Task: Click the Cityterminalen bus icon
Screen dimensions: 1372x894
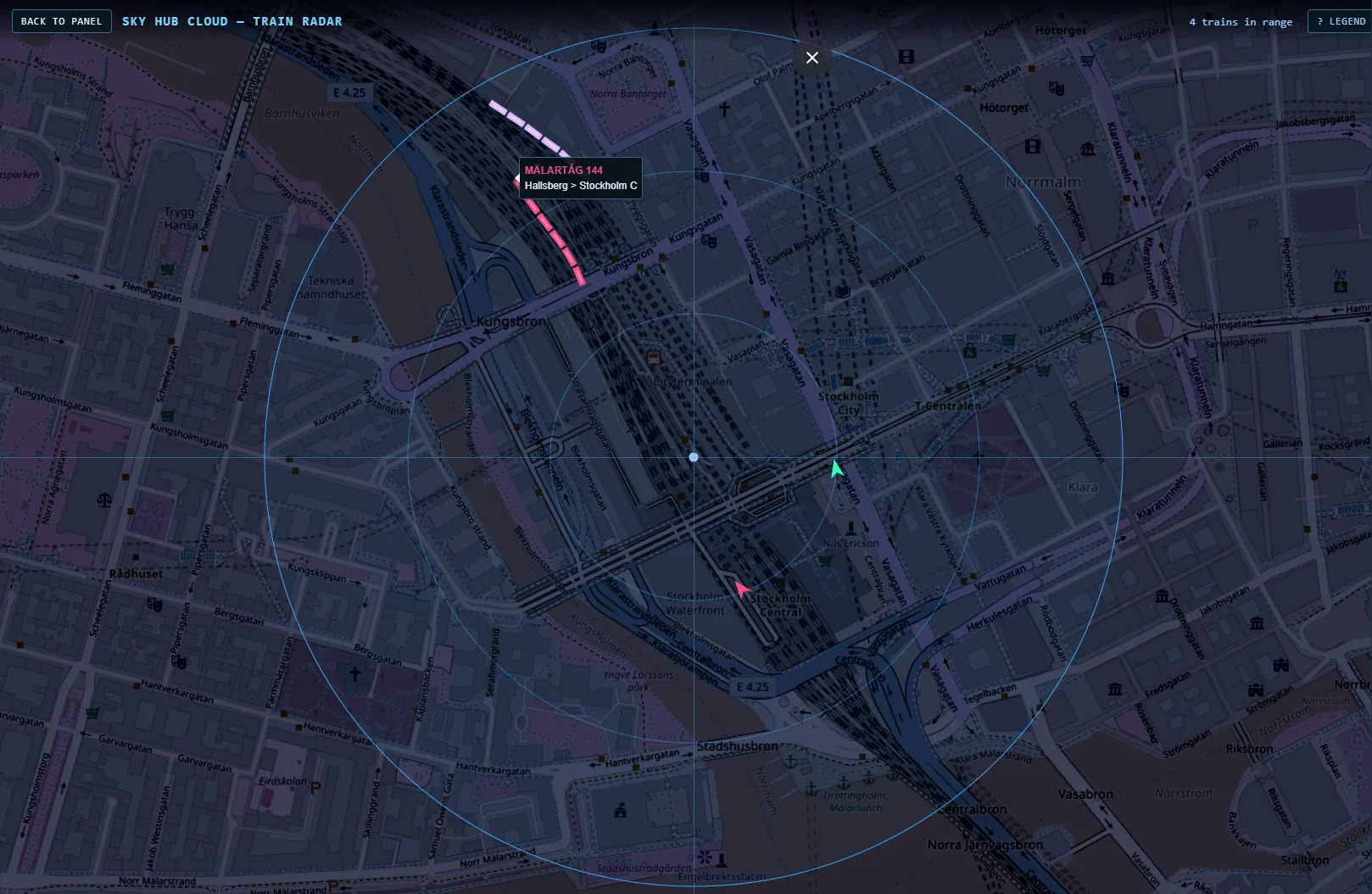Action: coord(653,358)
